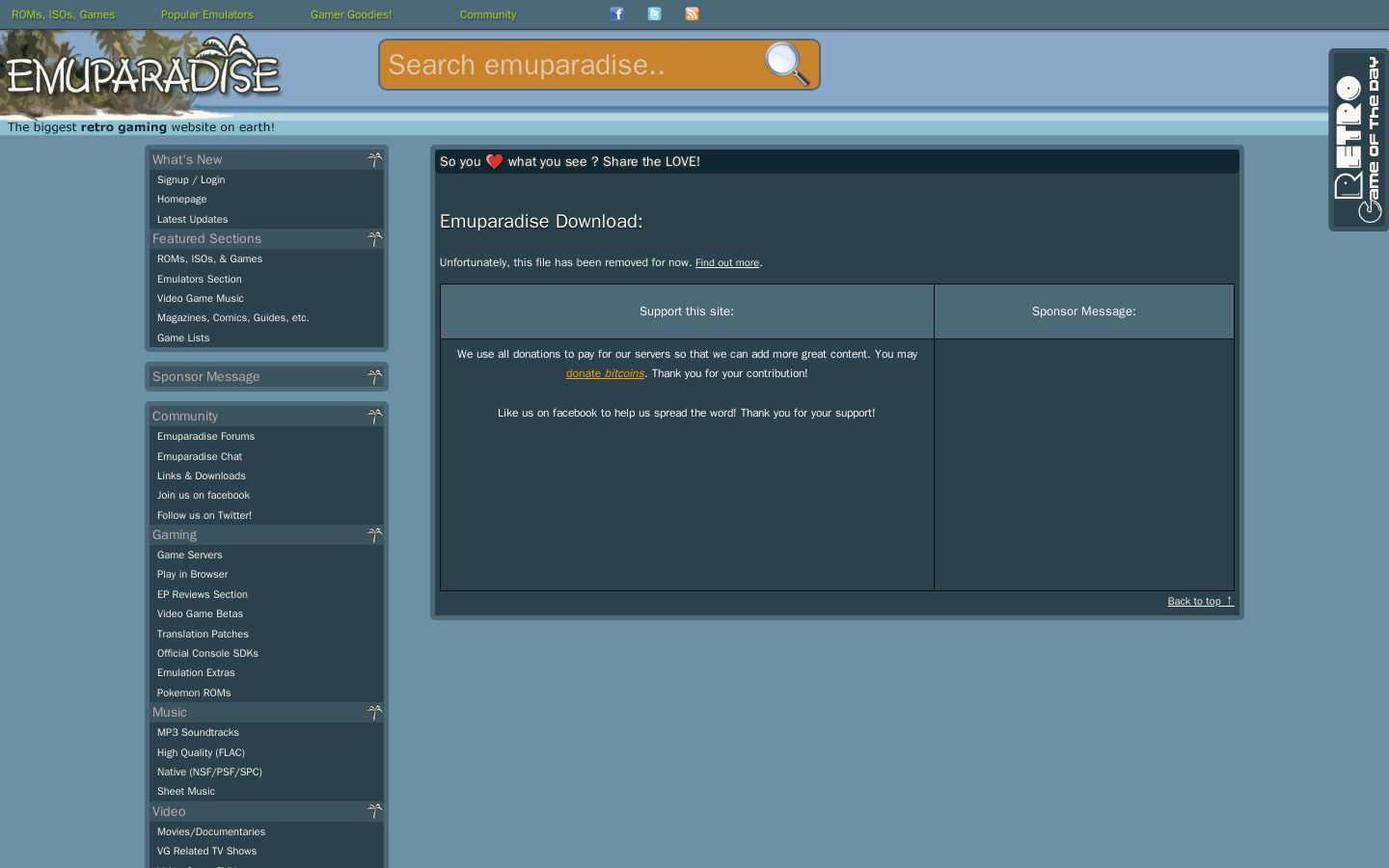
Task: Click the Featured Sections heading
Action: click(206, 238)
